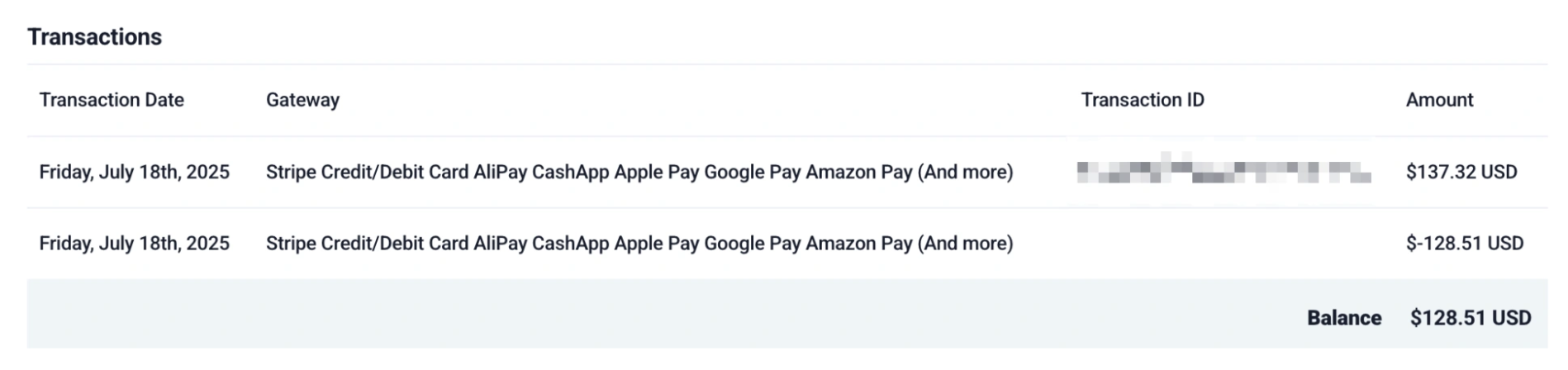Click "Google Pay" text in first row
Viewport: 1568px width, 370px height.
(x=753, y=172)
